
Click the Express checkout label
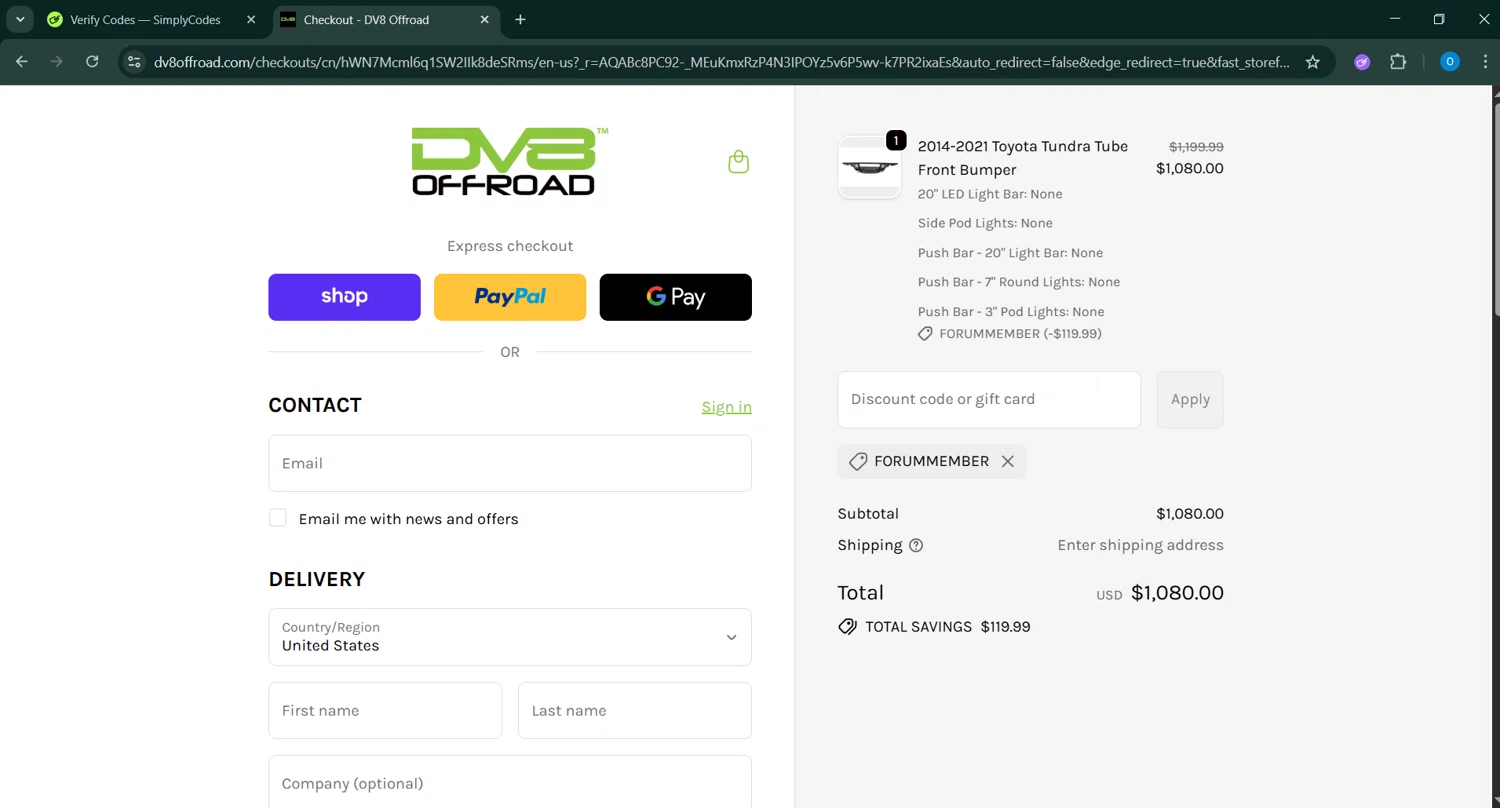[x=510, y=246]
